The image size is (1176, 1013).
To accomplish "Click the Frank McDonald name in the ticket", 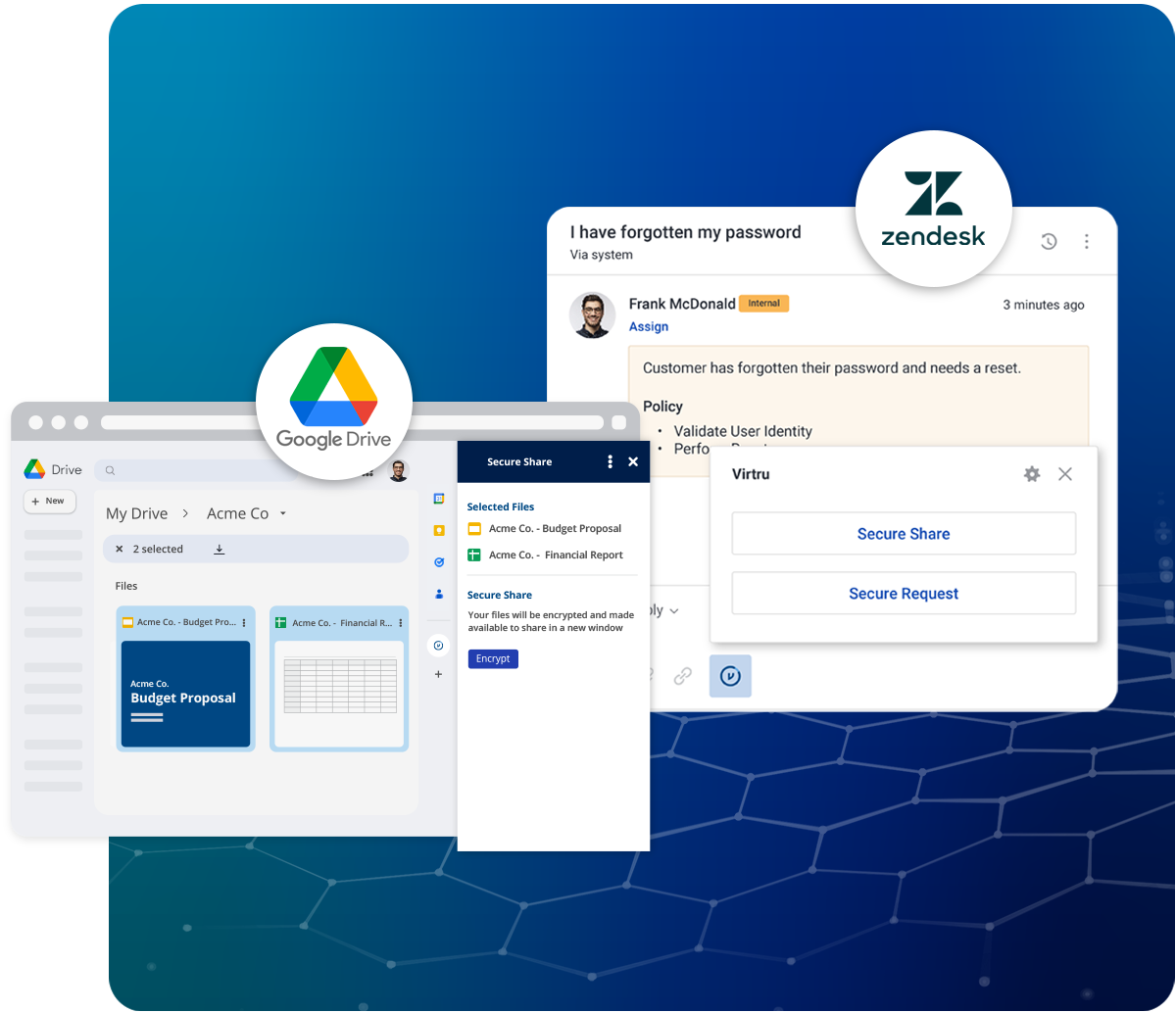I will coord(682,304).
